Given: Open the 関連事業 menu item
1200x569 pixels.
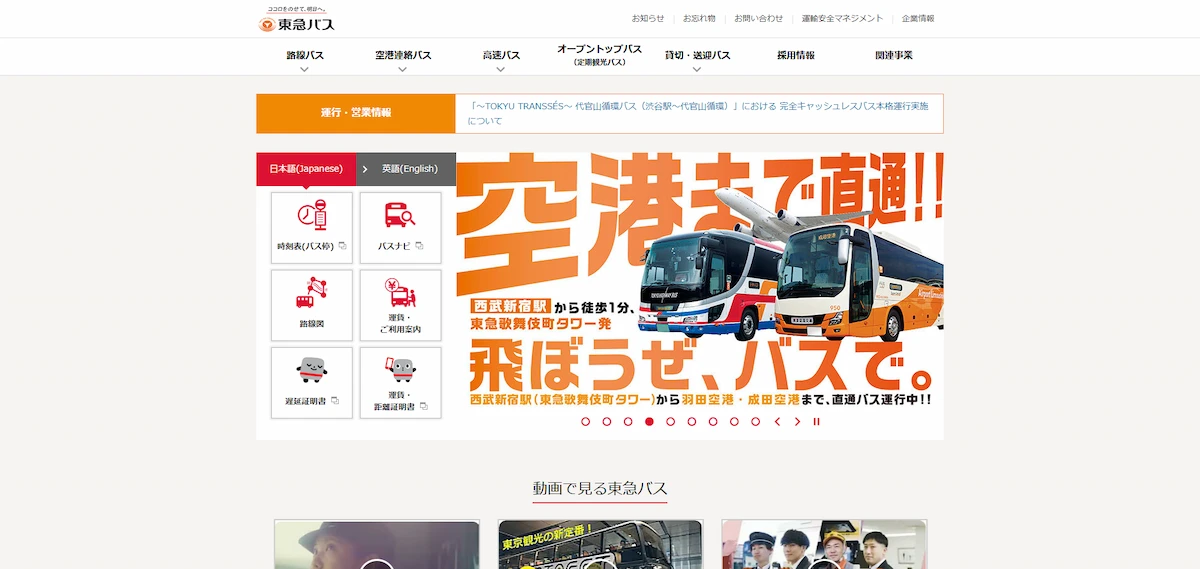Looking at the screenshot, I should 894,55.
